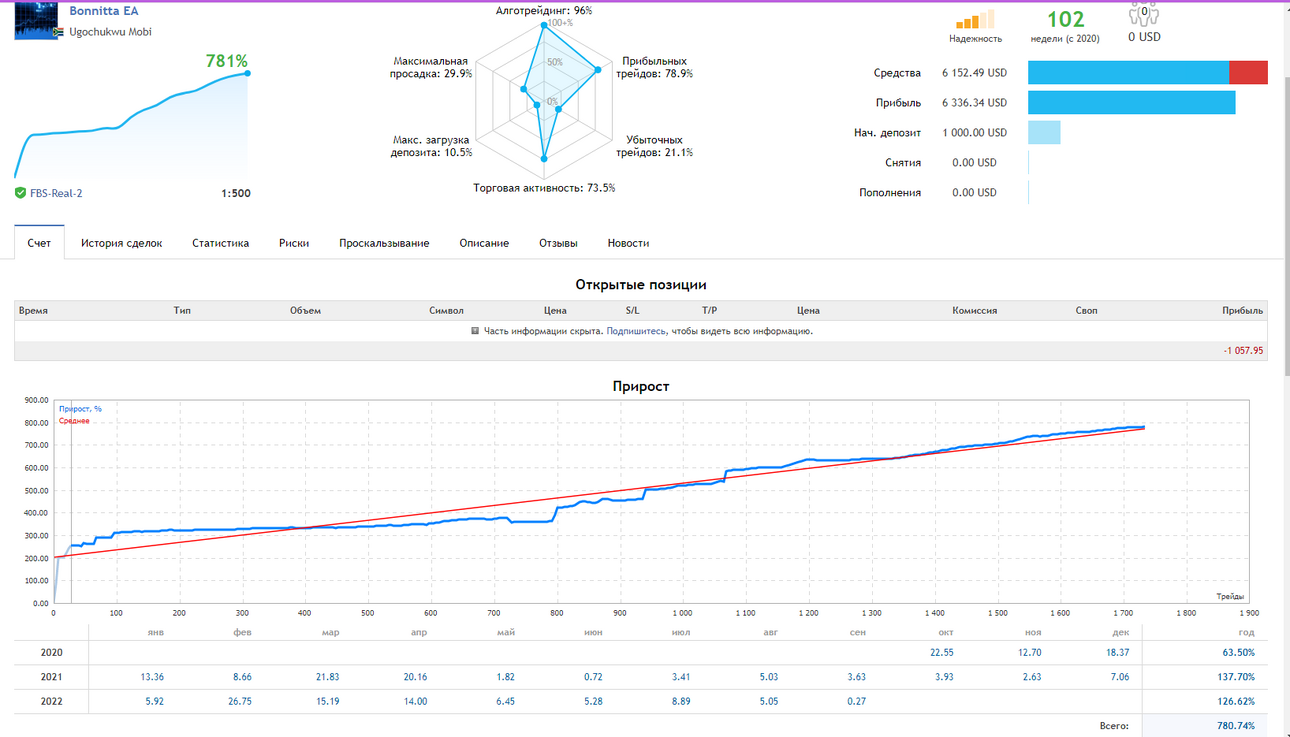Click the 781% growth figure

click(227, 61)
